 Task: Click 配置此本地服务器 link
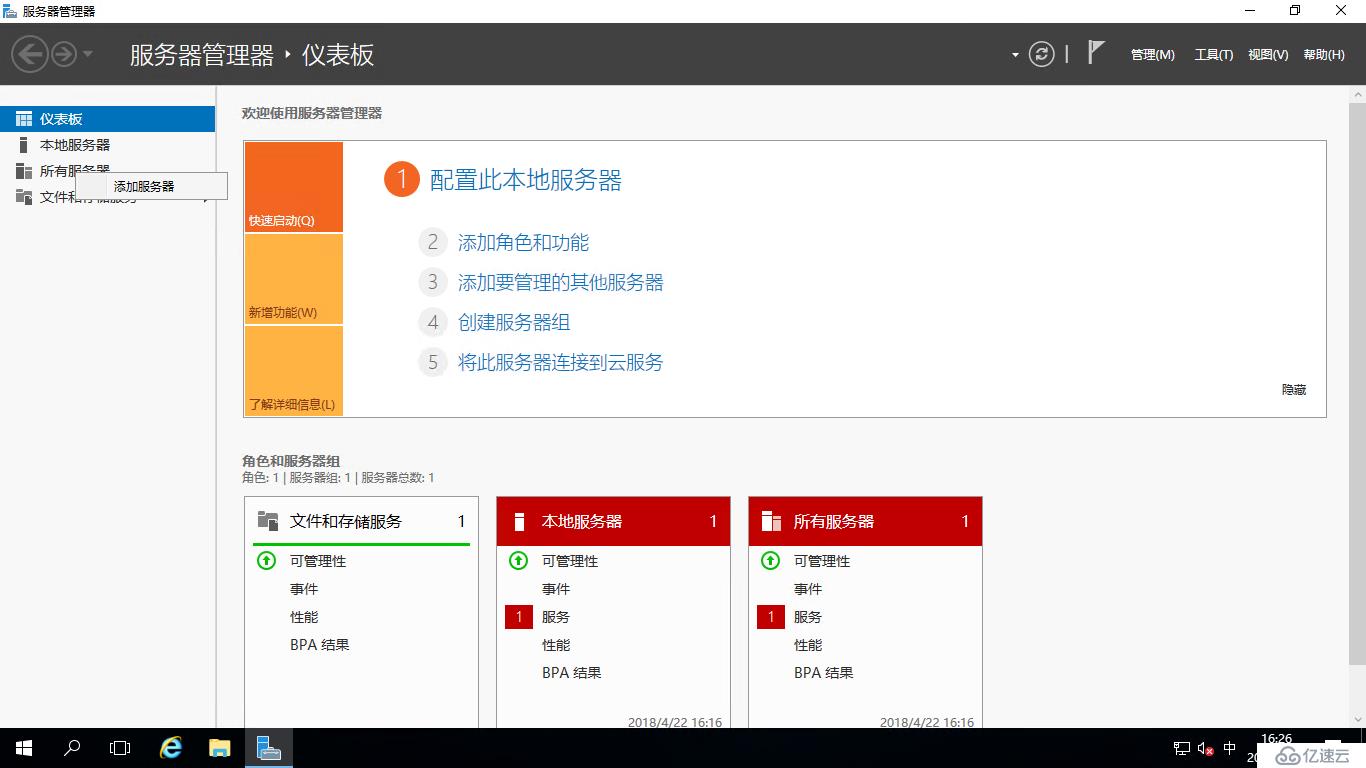526,180
